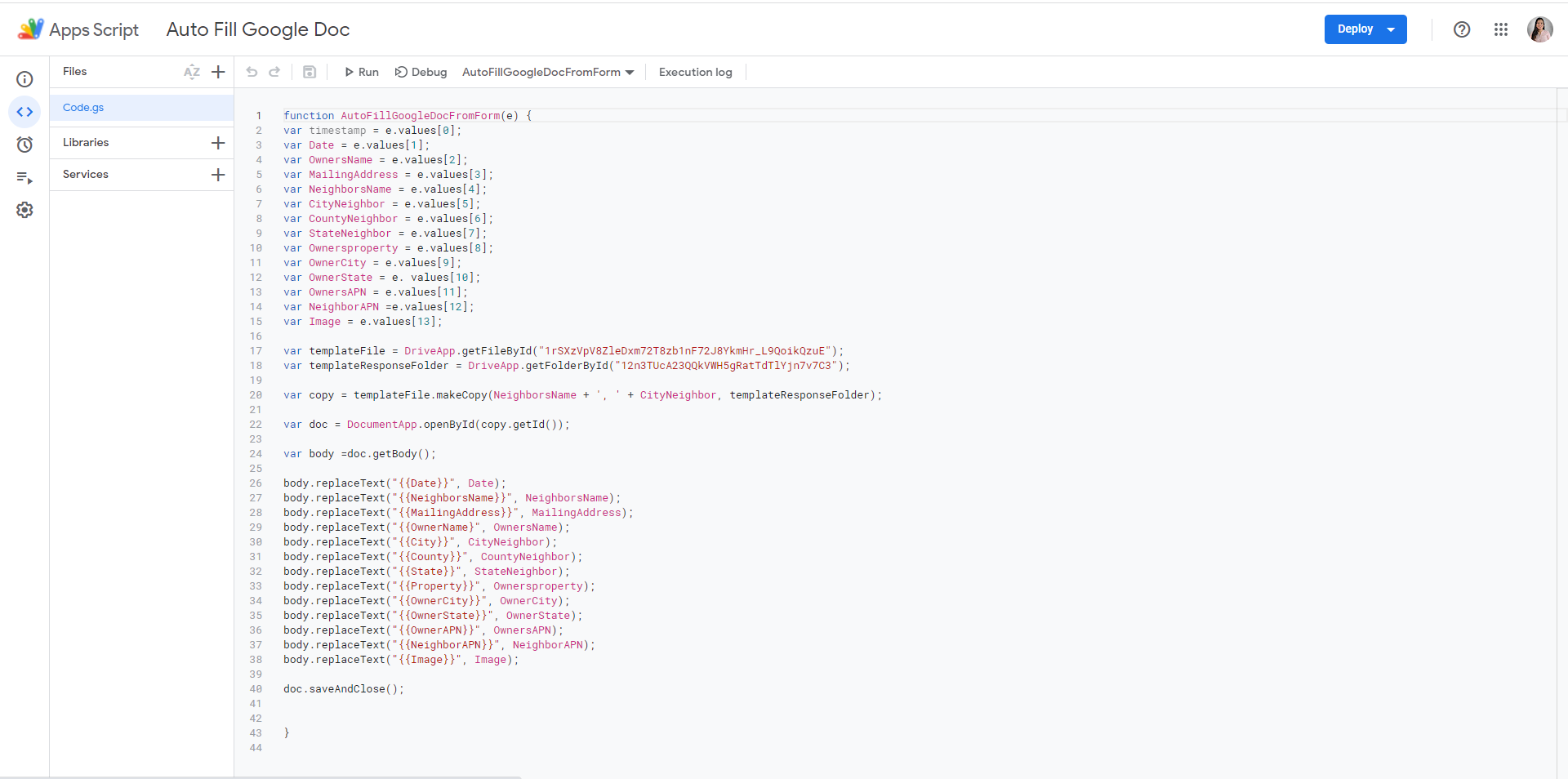Run the AutoFillGoogleDocFromForm script

361,72
